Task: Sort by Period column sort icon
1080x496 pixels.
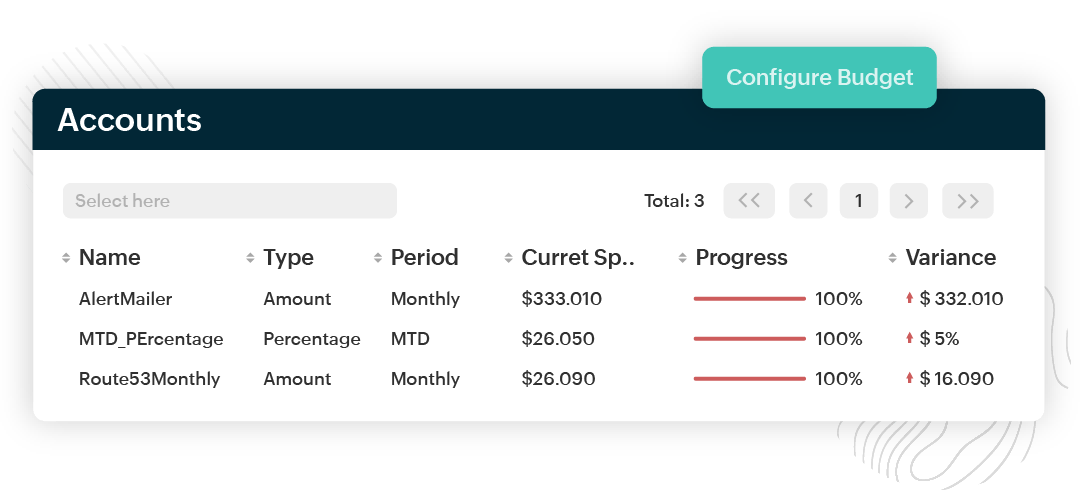Action: point(378,258)
